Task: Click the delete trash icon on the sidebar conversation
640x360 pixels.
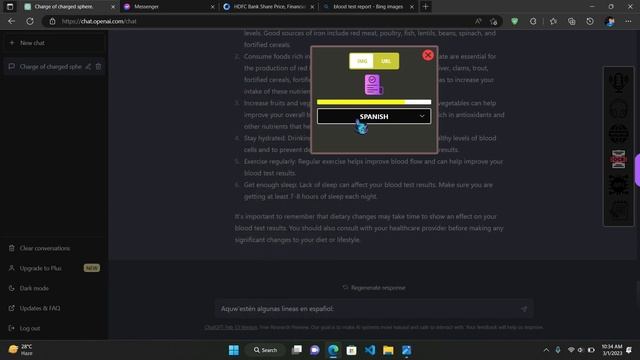Action: point(98,67)
